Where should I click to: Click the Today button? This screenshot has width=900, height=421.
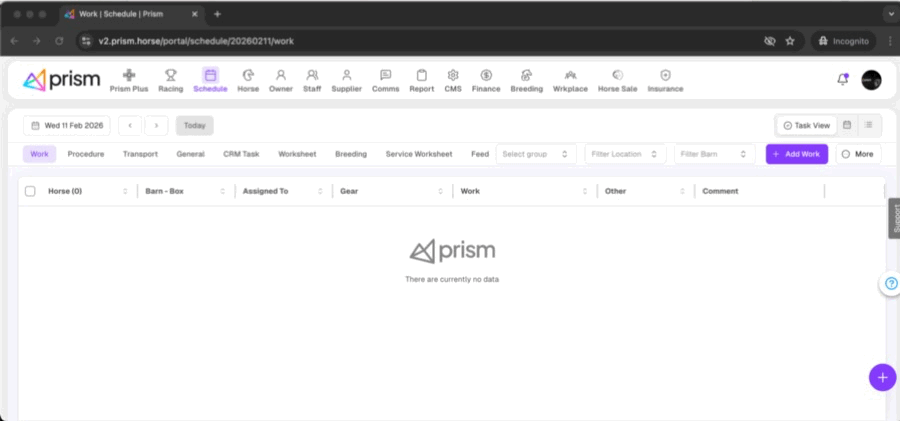pyautogui.click(x=194, y=126)
